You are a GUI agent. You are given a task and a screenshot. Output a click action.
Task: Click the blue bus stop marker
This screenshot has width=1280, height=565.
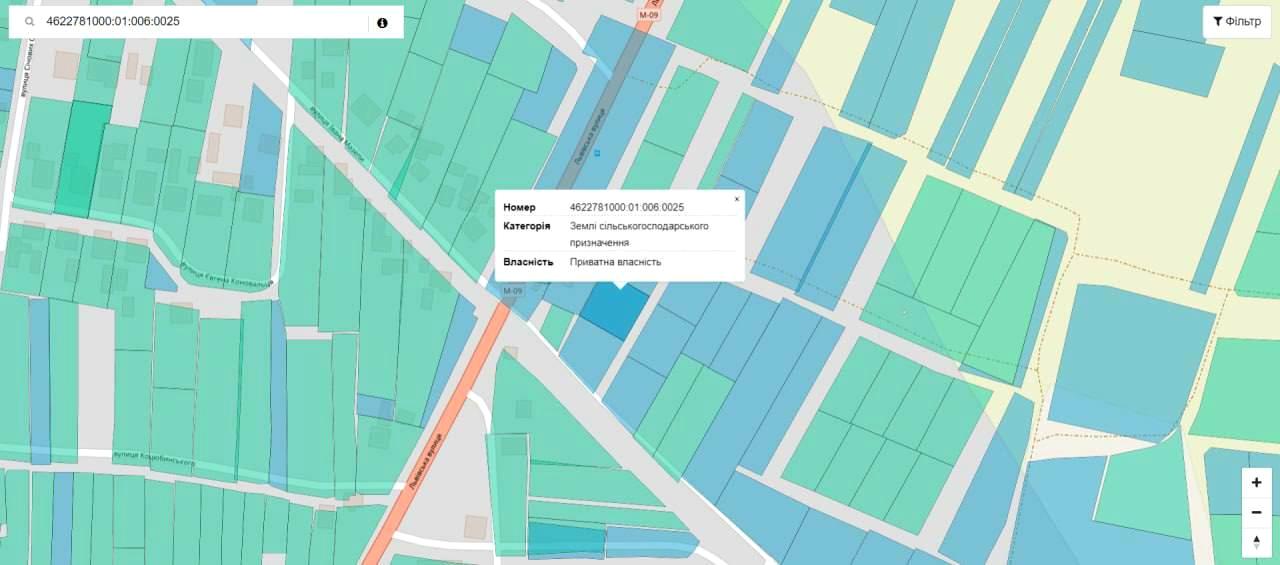[x=598, y=153]
